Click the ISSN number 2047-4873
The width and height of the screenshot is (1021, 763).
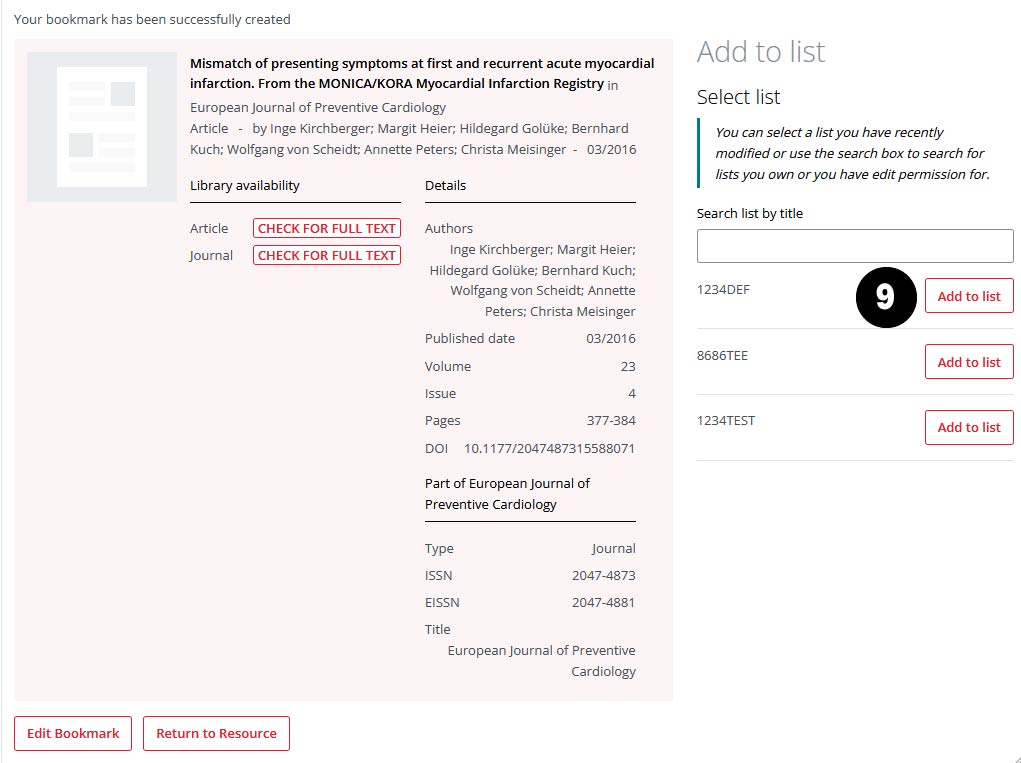(603, 575)
